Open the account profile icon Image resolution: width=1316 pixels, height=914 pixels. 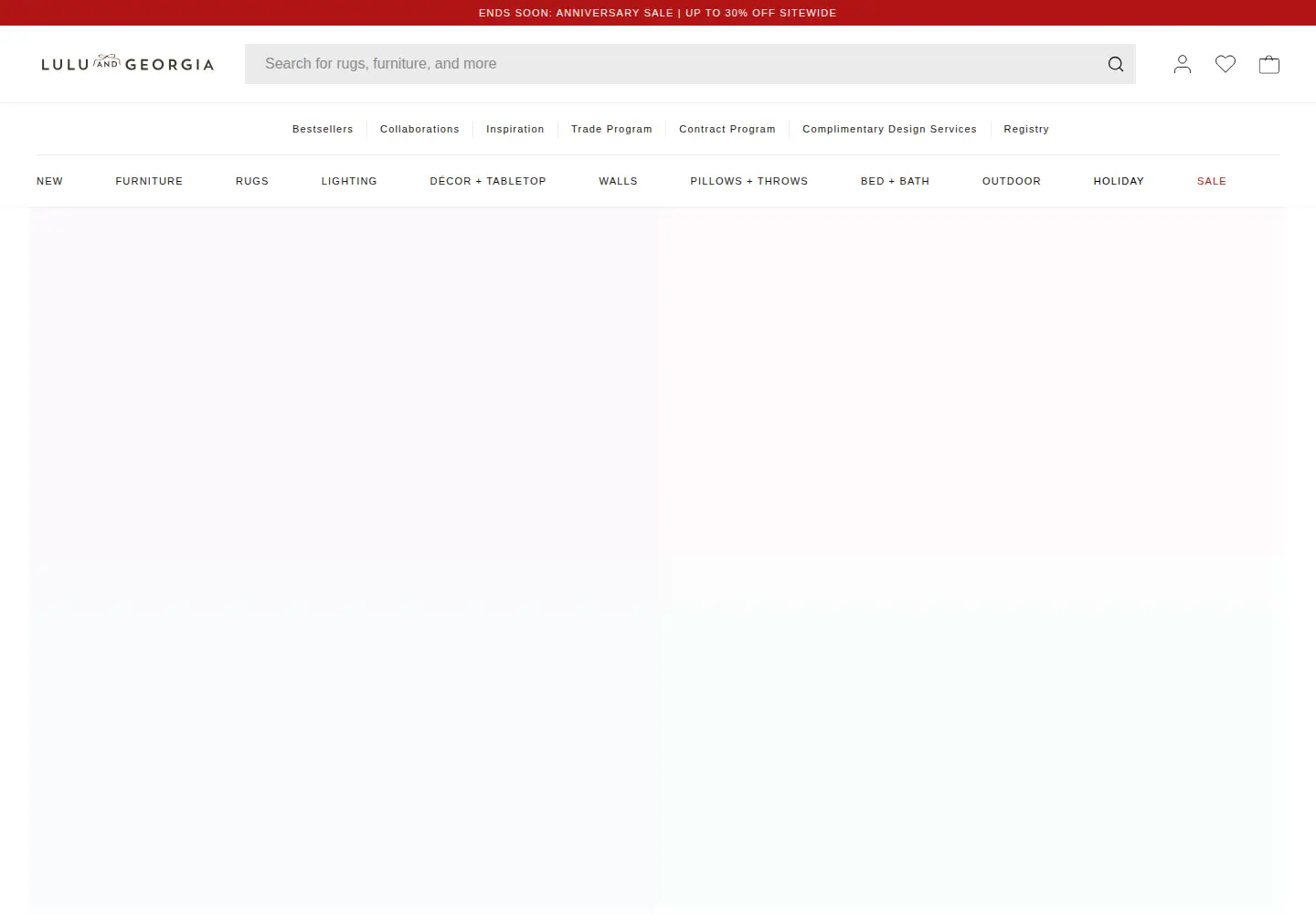pos(1182,64)
